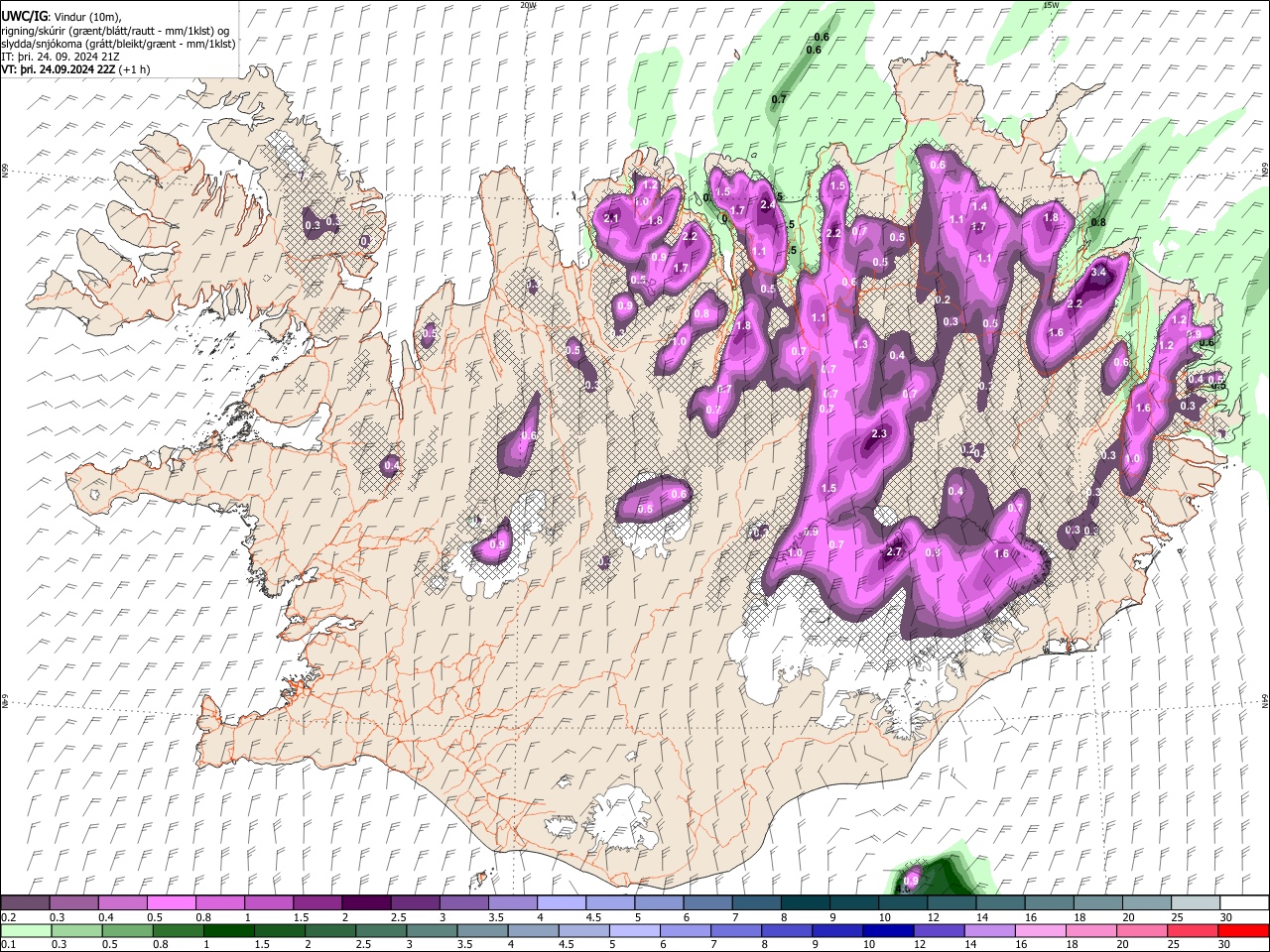Pick the orchid 0.8 swatch in upper legend row
This screenshot has height=952, width=1270.
point(220,903)
